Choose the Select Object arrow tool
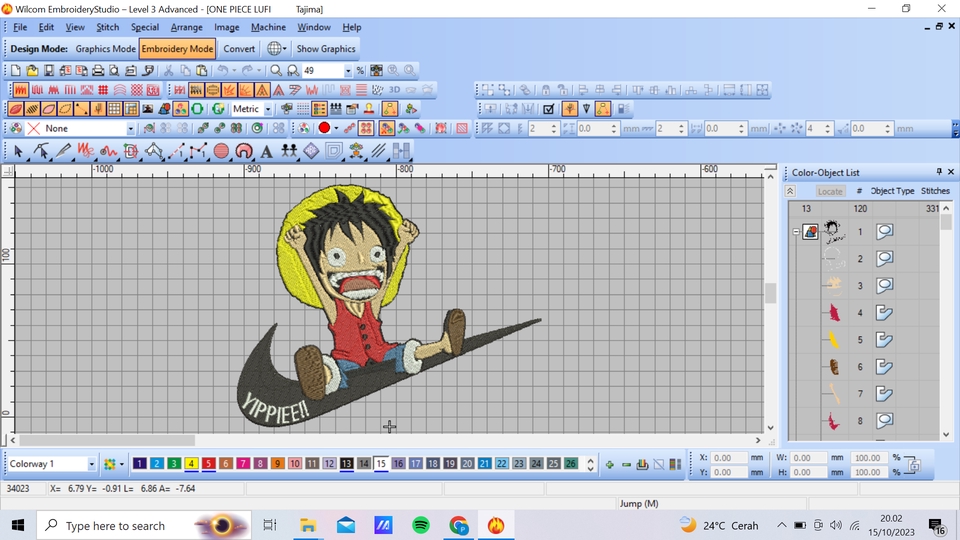Screen dimensions: 960x540 pyautogui.click(x=18, y=151)
